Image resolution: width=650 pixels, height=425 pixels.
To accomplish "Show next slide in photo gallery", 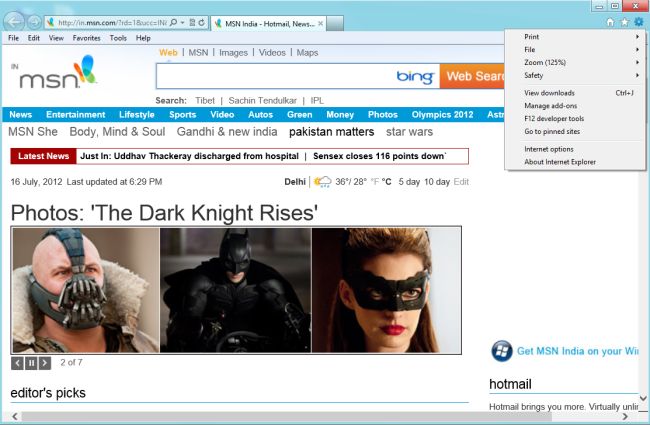I will 45,363.
